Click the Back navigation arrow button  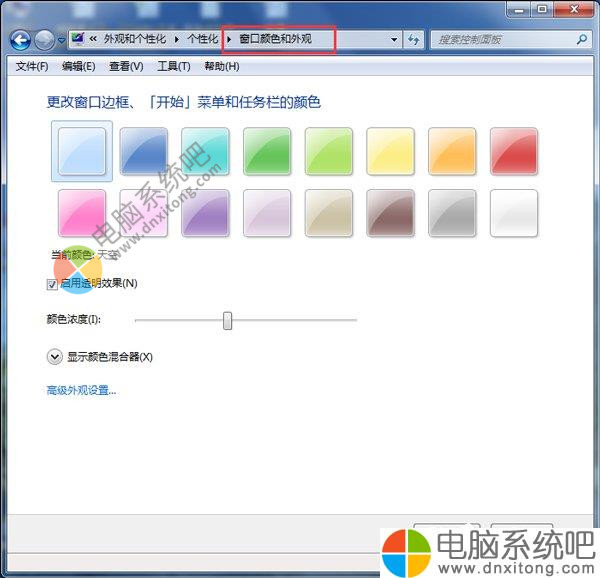click(x=21, y=40)
